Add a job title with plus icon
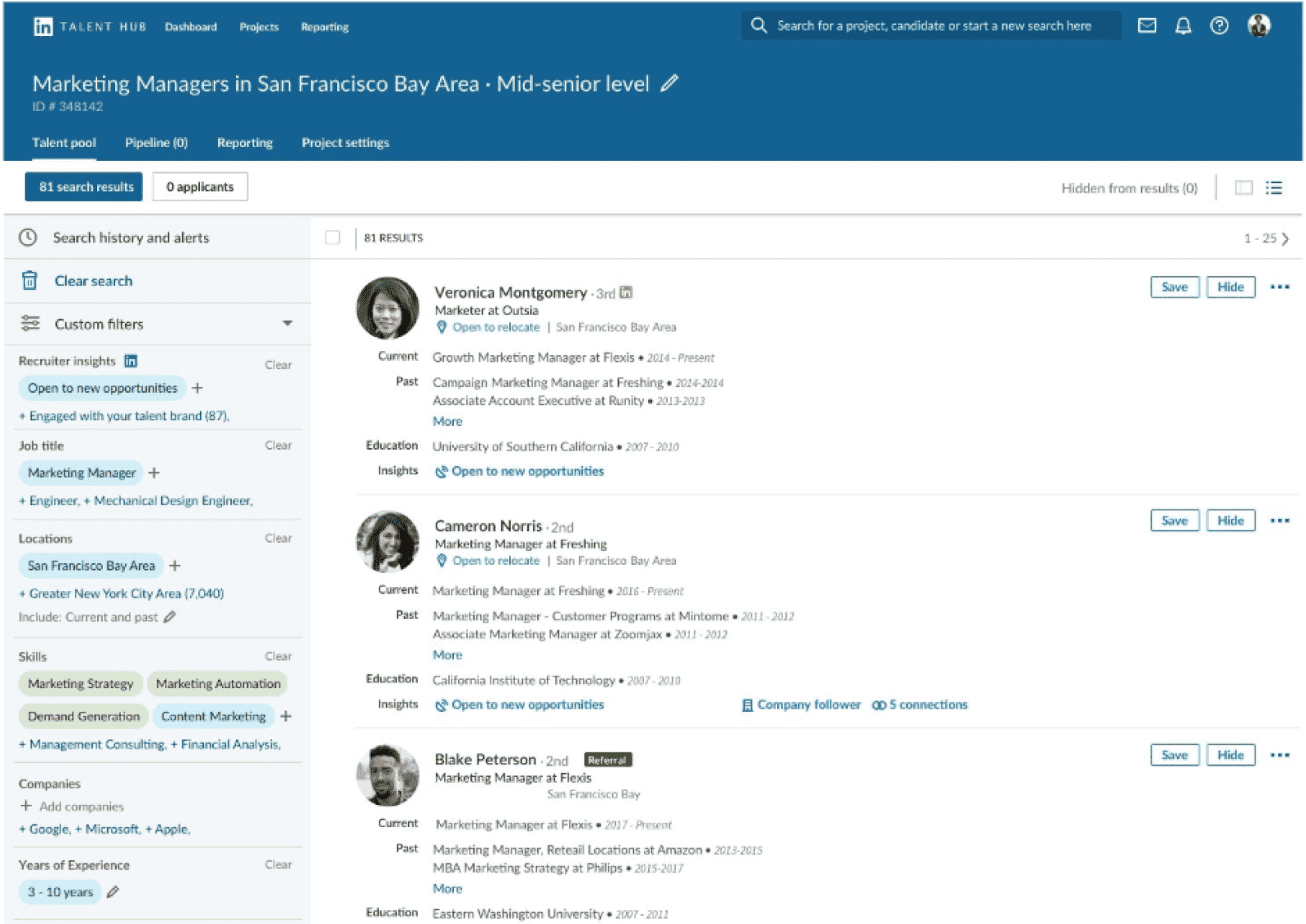 pos(154,473)
